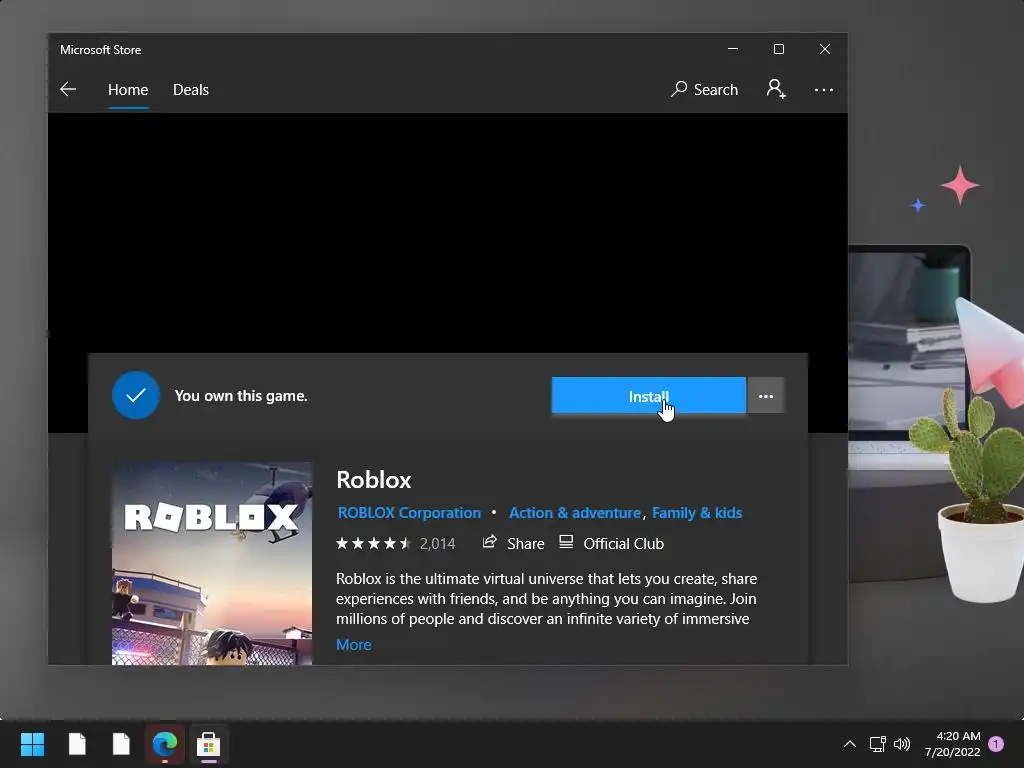Maximize the Microsoft Store window
Image resolution: width=1024 pixels, height=768 pixels.
coord(778,49)
